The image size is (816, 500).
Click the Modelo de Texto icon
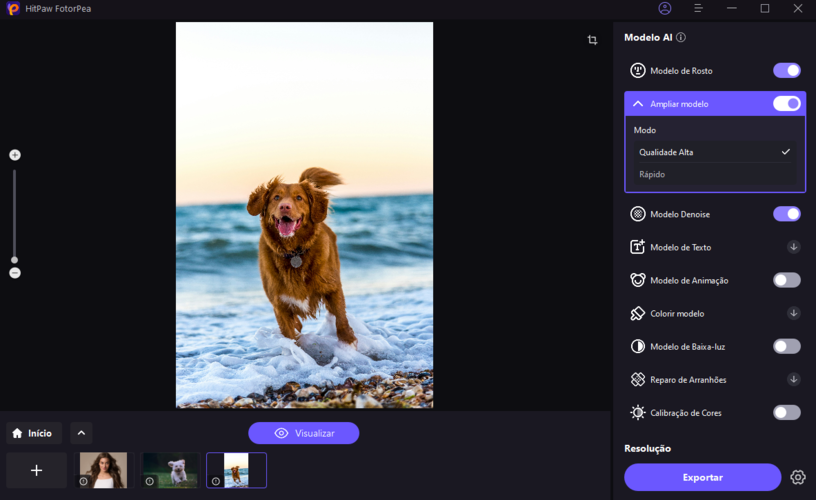[x=638, y=247]
